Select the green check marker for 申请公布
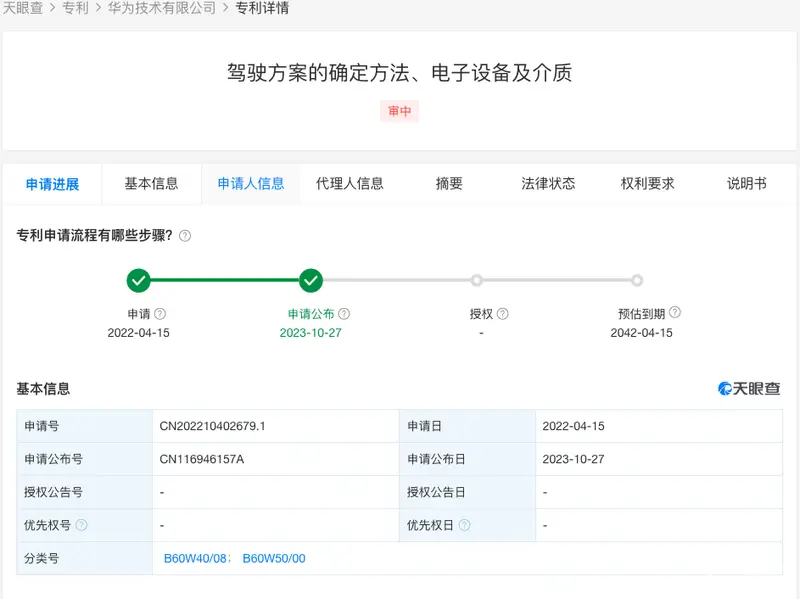800x599 pixels. (x=311, y=280)
